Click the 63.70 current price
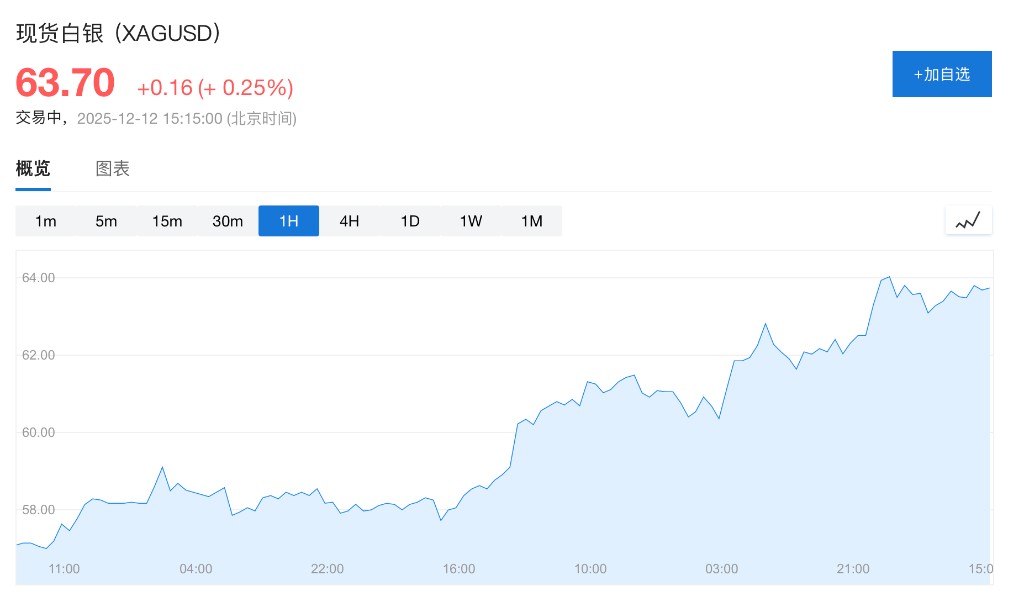 65,83
